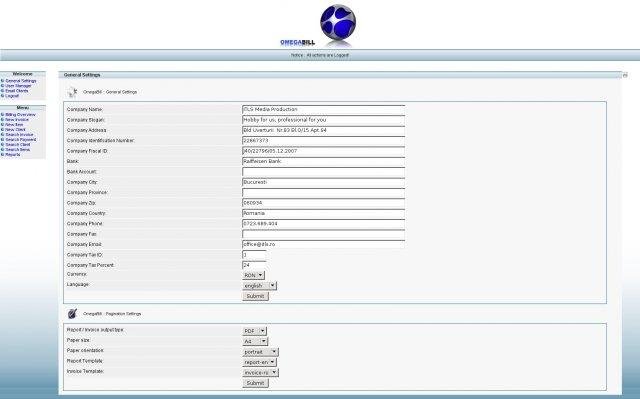640x399 pixels.
Task: Click the 'Paper orientation:' label
Action: tap(85, 350)
